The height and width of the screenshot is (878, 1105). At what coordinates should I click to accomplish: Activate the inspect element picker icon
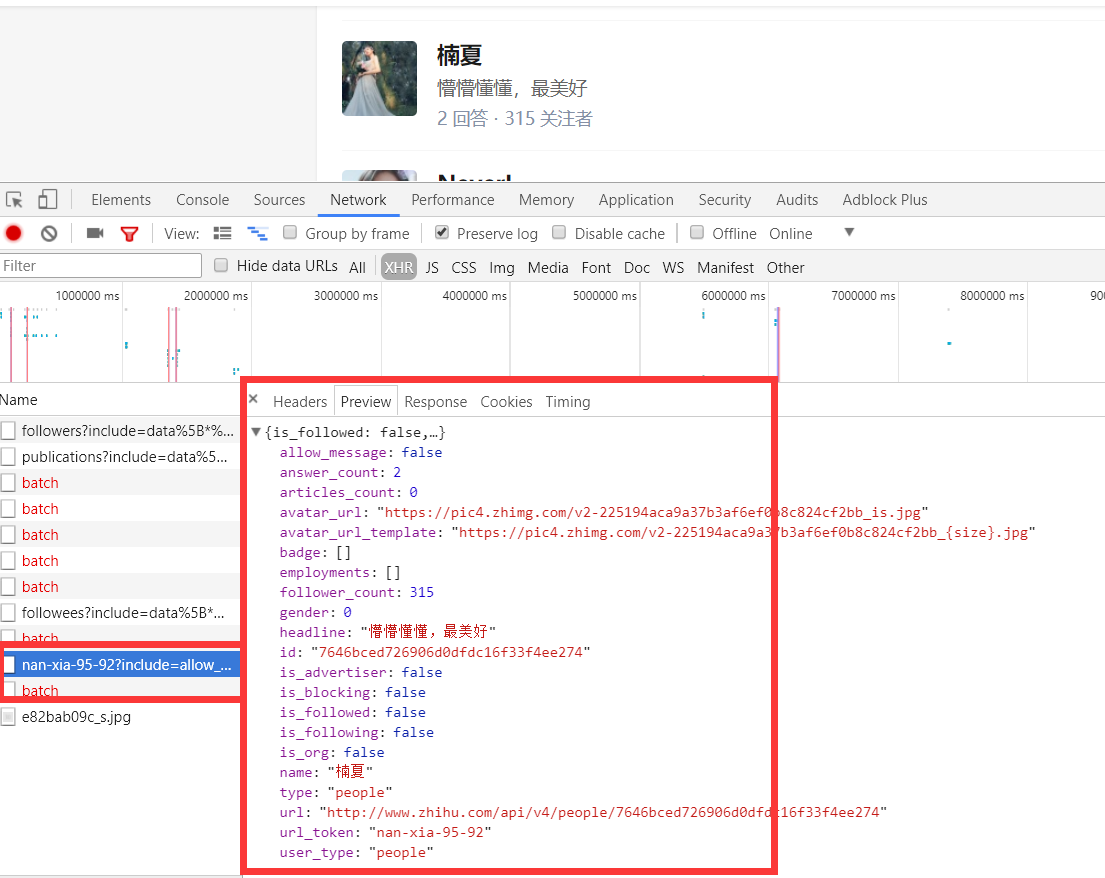pos(14,200)
